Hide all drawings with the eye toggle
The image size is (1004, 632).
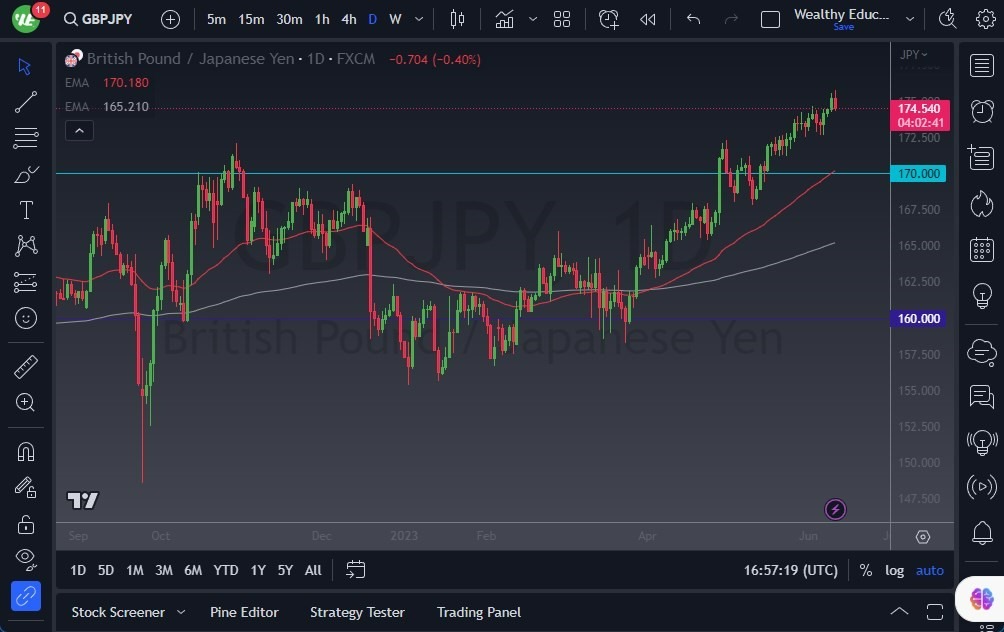[26, 559]
